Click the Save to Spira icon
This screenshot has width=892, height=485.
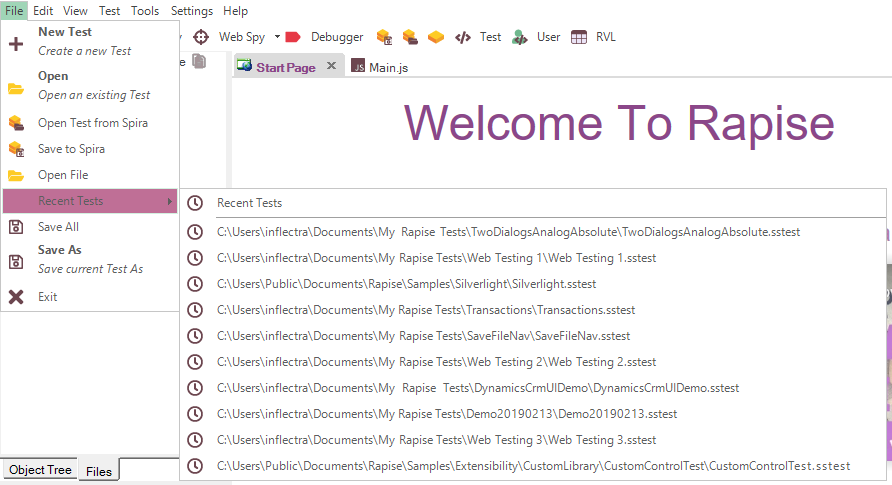tap(16, 149)
